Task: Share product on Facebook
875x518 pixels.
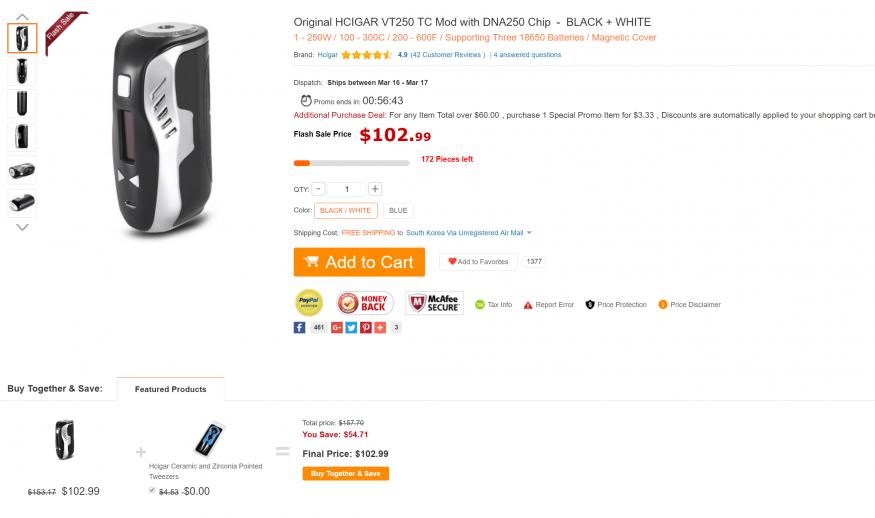Action: coord(299,327)
